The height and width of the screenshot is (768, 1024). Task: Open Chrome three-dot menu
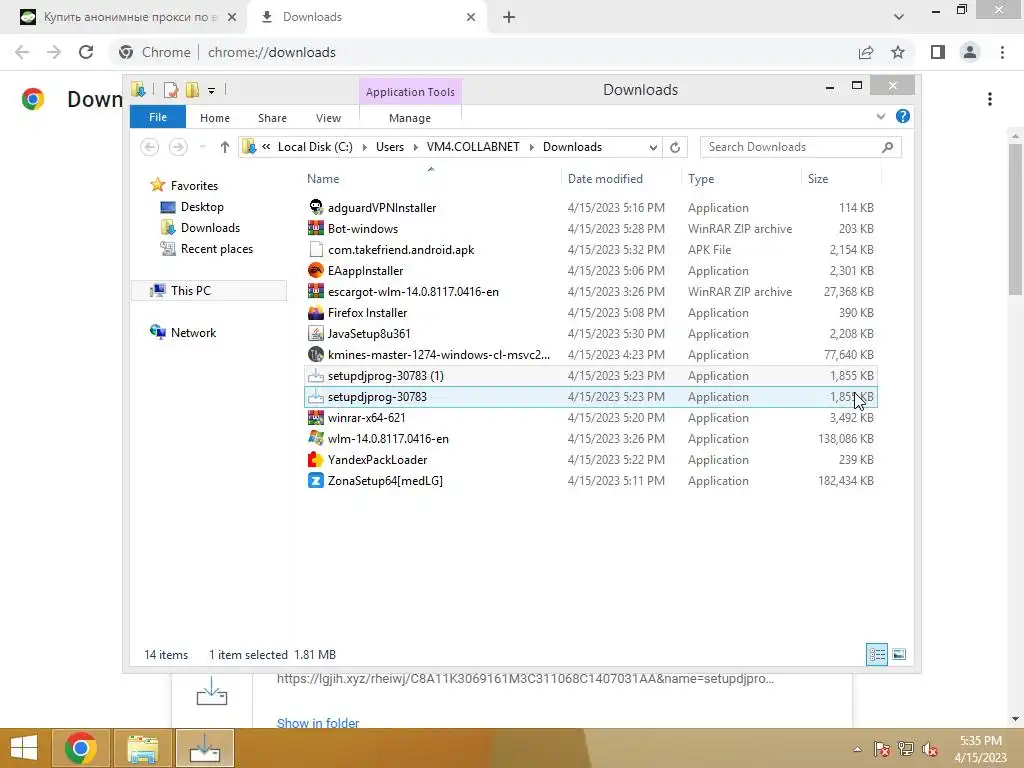(x=1002, y=52)
